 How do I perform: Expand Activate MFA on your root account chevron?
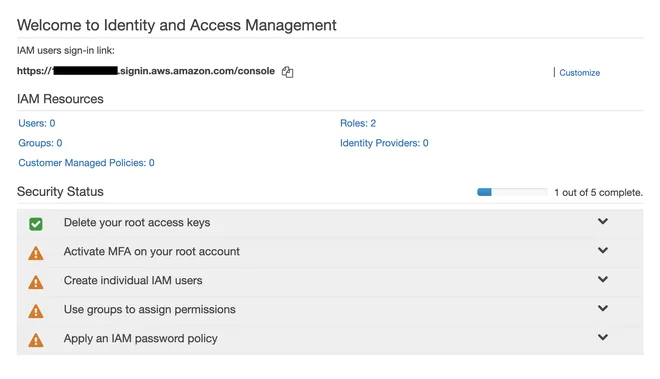coord(603,250)
